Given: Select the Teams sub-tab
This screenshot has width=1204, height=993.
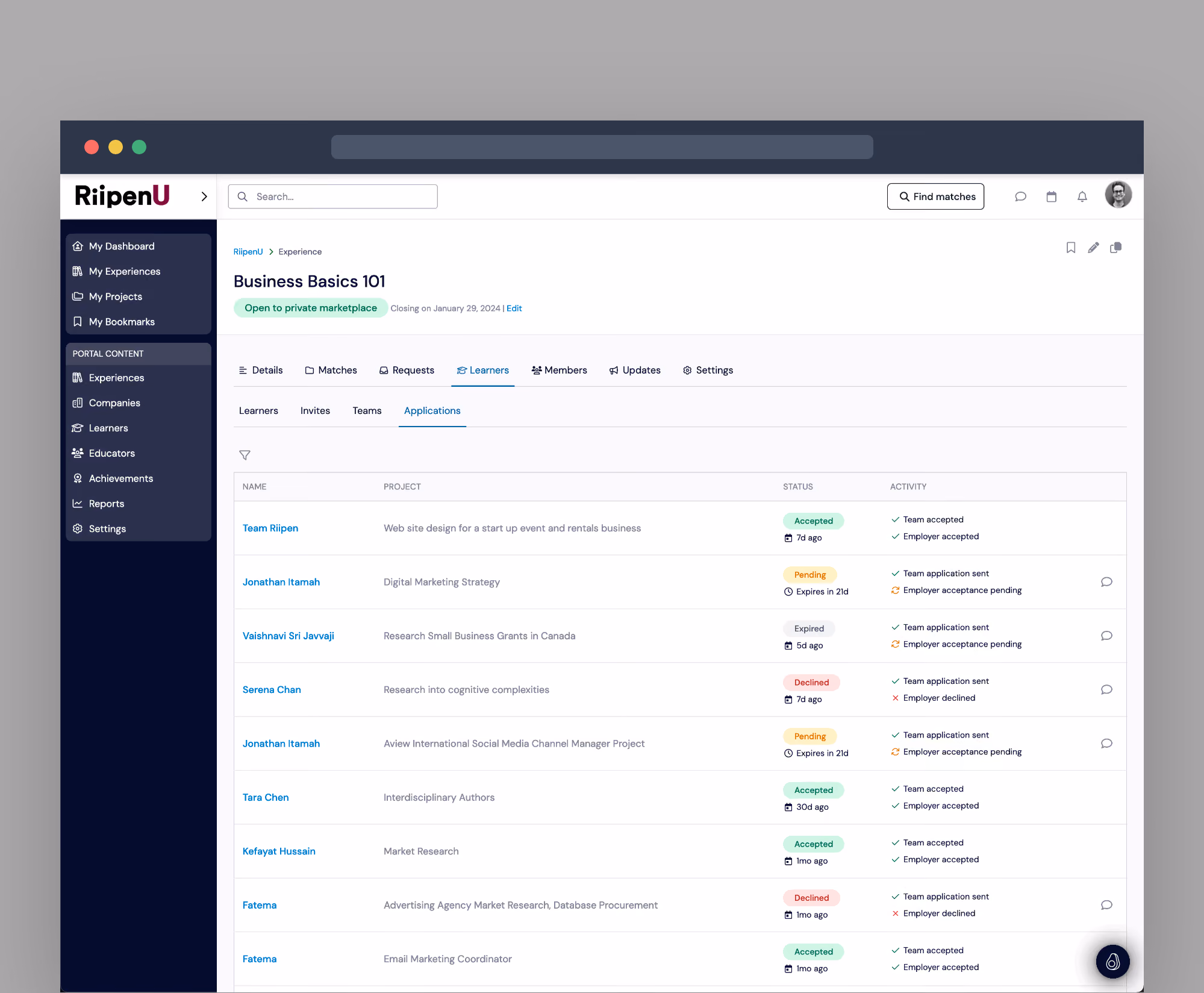Looking at the screenshot, I should [x=367, y=411].
